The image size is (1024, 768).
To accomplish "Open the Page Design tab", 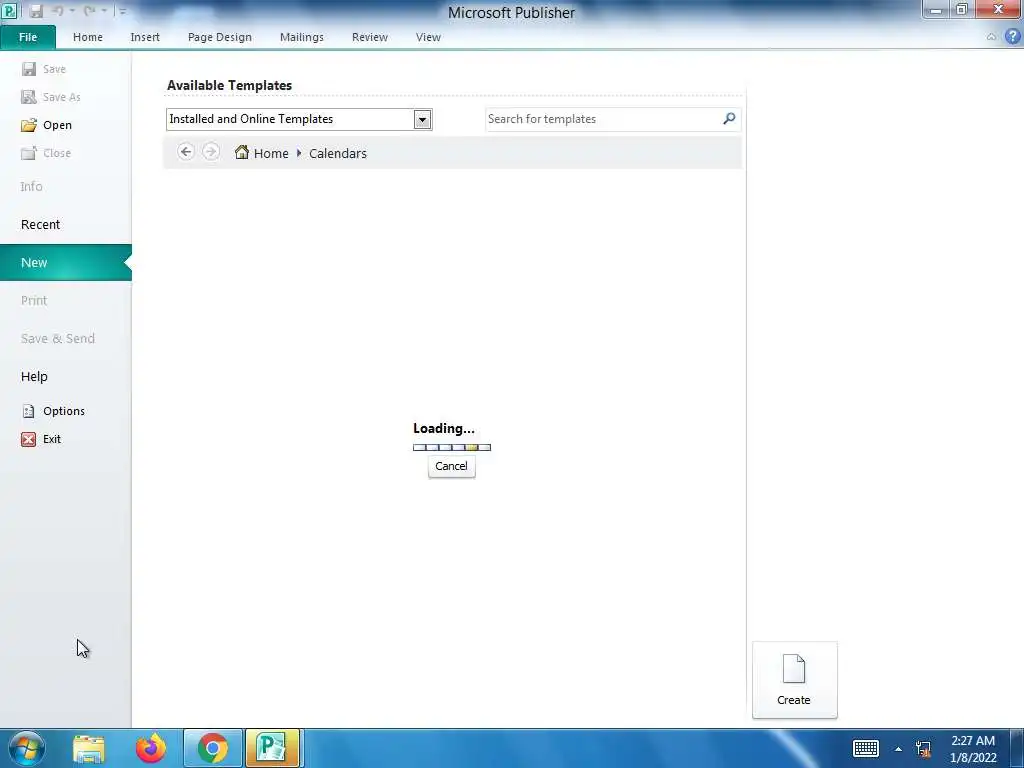I will coord(219,37).
